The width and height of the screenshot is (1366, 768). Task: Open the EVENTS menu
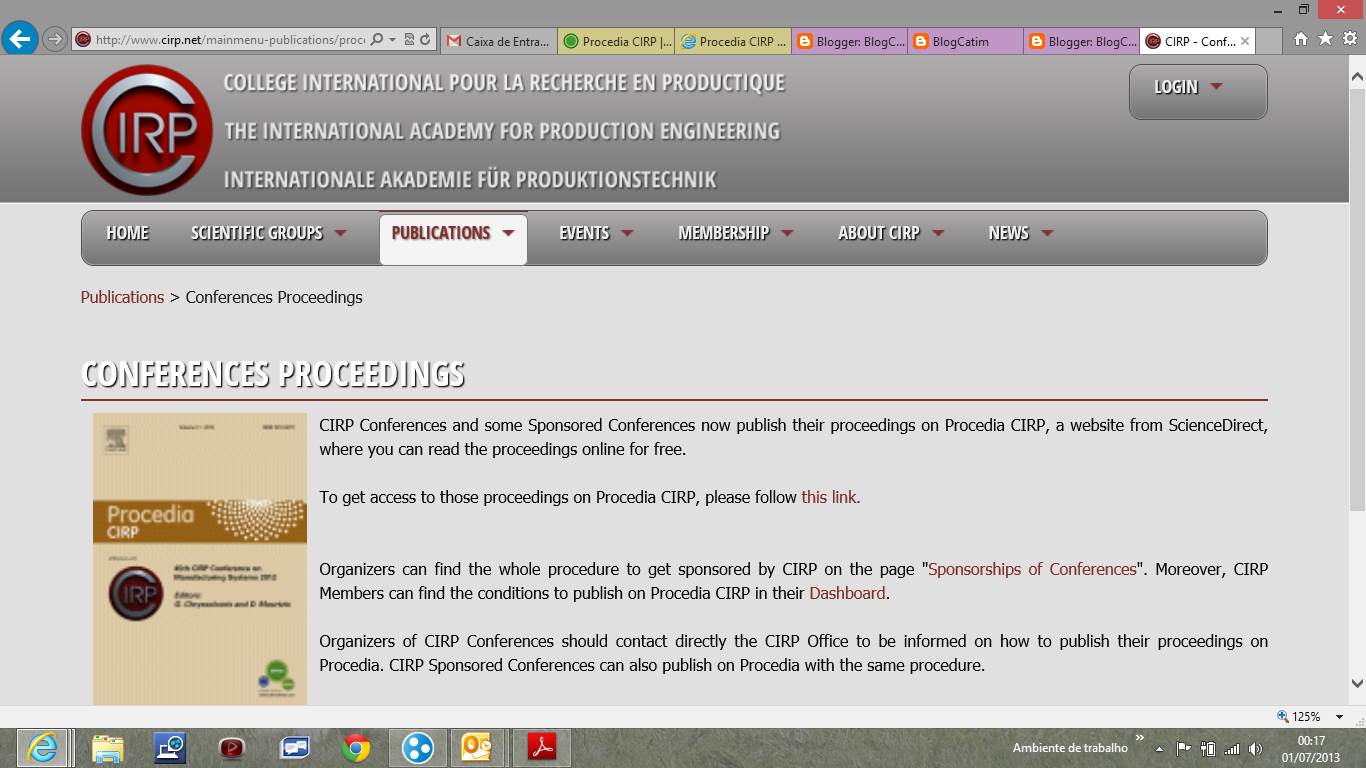(584, 233)
